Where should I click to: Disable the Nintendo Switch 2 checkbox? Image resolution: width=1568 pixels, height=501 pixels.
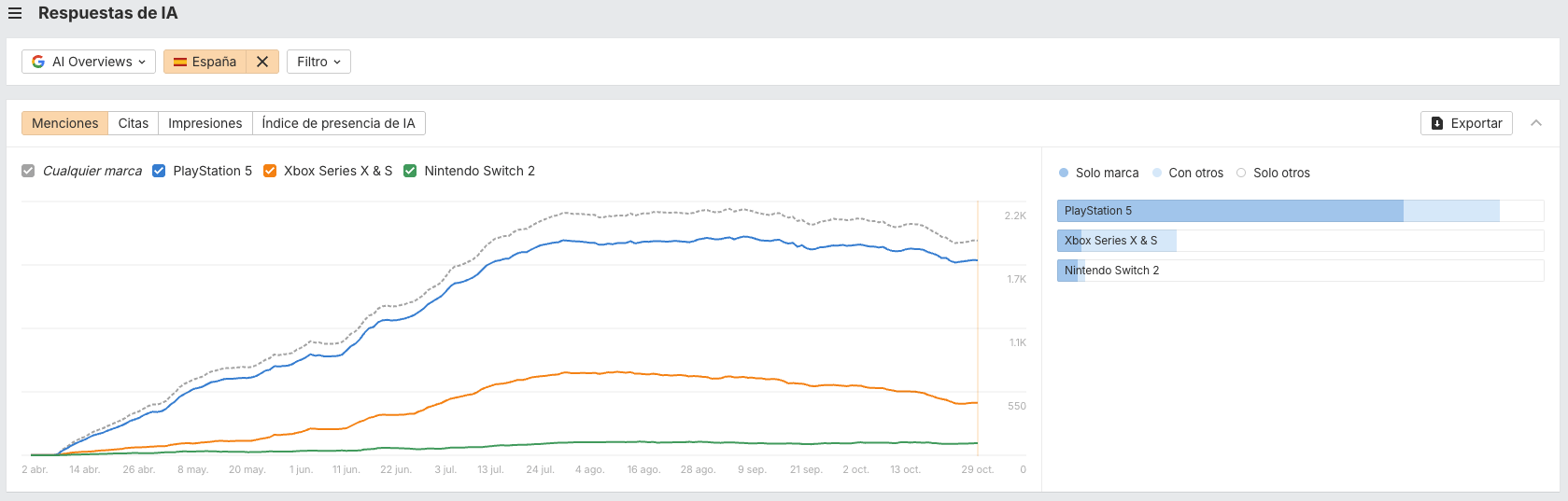410,171
